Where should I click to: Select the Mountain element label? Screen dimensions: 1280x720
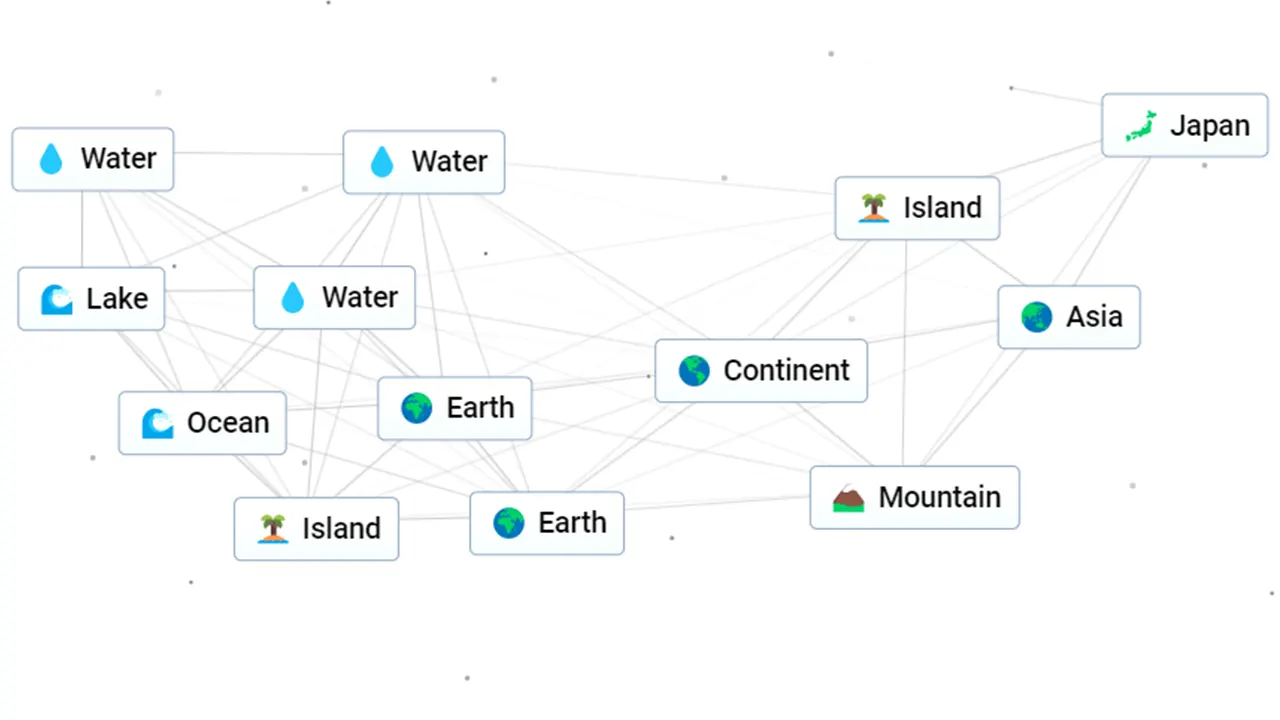click(939, 498)
